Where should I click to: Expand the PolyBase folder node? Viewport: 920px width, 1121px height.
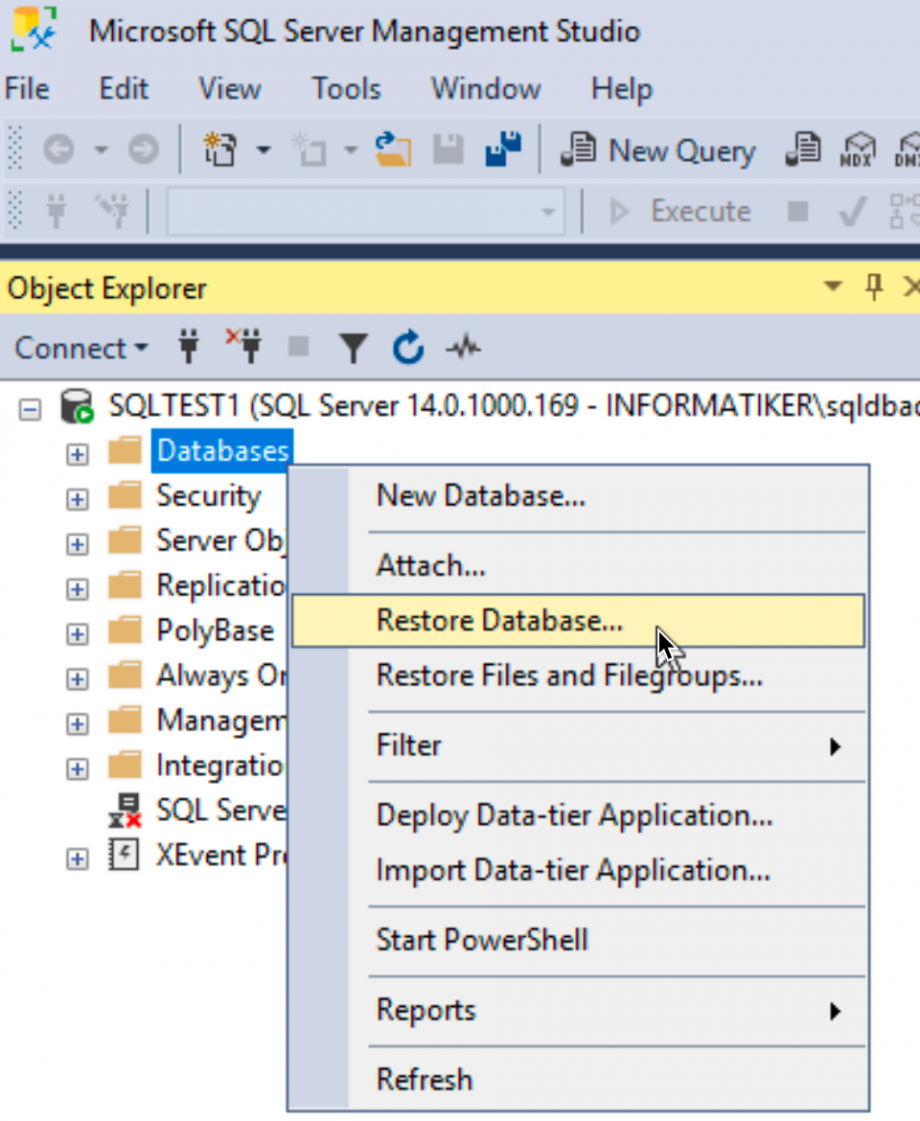pyautogui.click(x=77, y=633)
